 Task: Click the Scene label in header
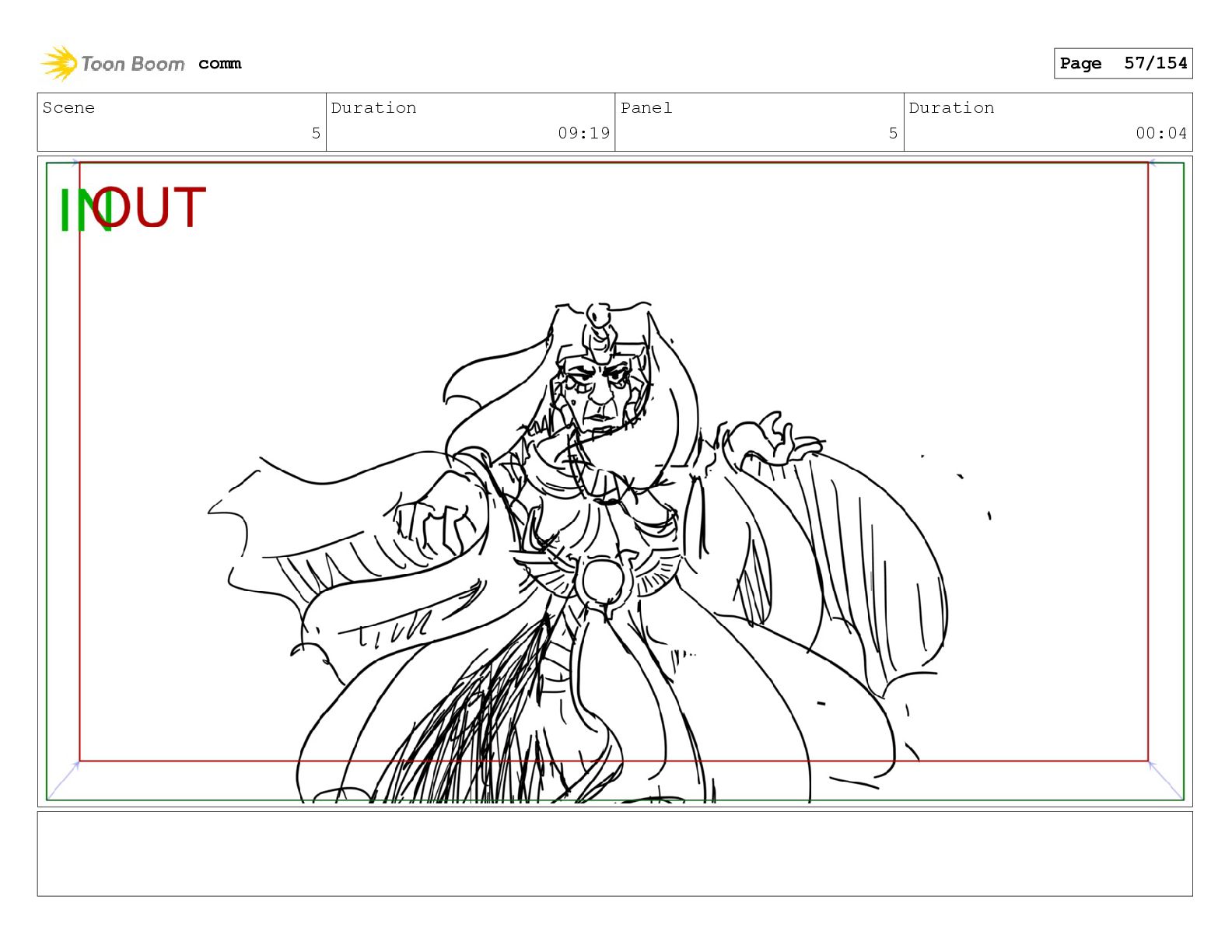click(68, 107)
